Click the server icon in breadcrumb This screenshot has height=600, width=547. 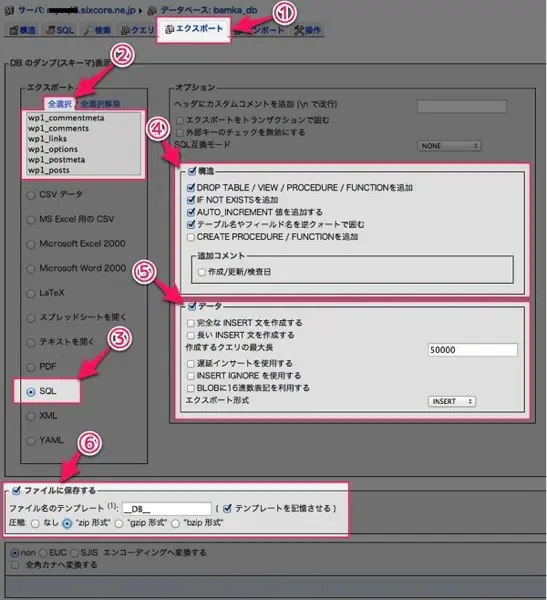[9, 10]
